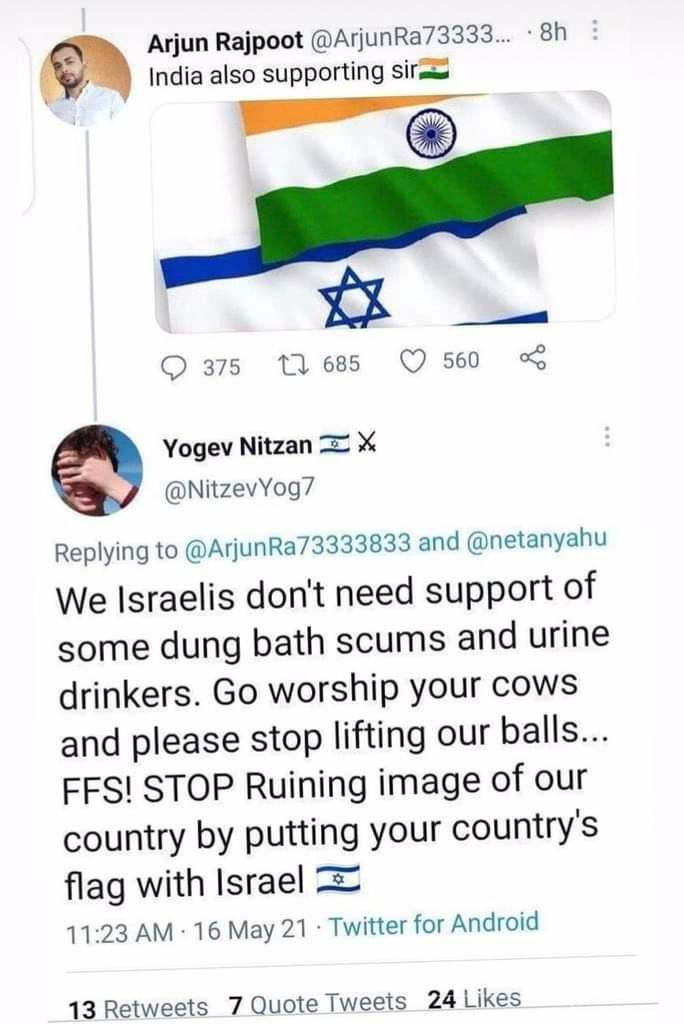Viewport: 684px width, 1024px height.
Task: Open more options on Arjun's tweet
Action: click(597, 33)
